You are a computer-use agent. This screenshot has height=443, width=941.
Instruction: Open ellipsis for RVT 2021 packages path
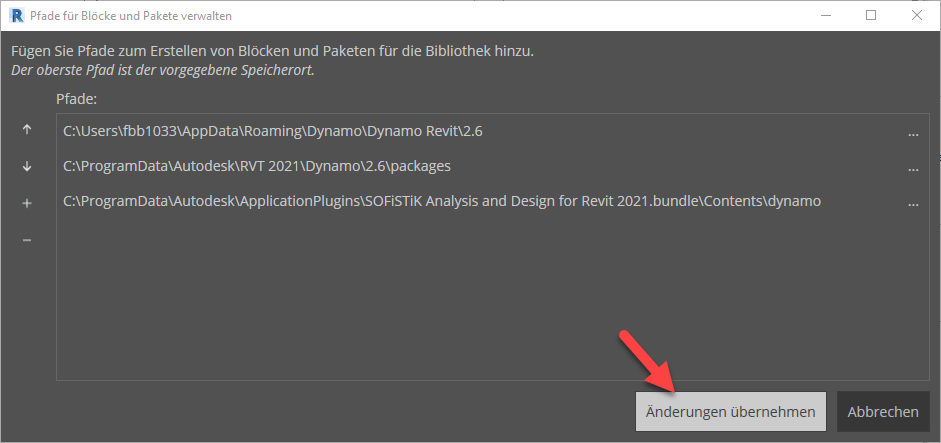click(912, 168)
